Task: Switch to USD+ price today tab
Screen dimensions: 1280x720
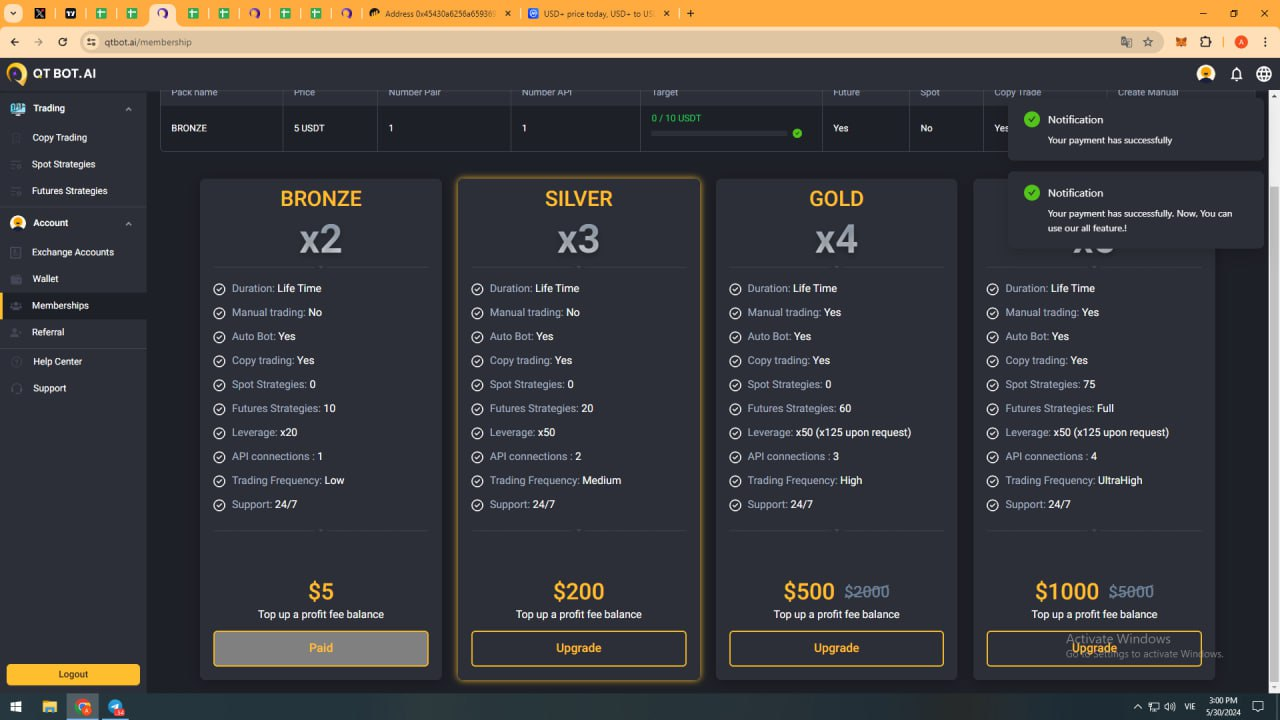Action: coord(596,13)
